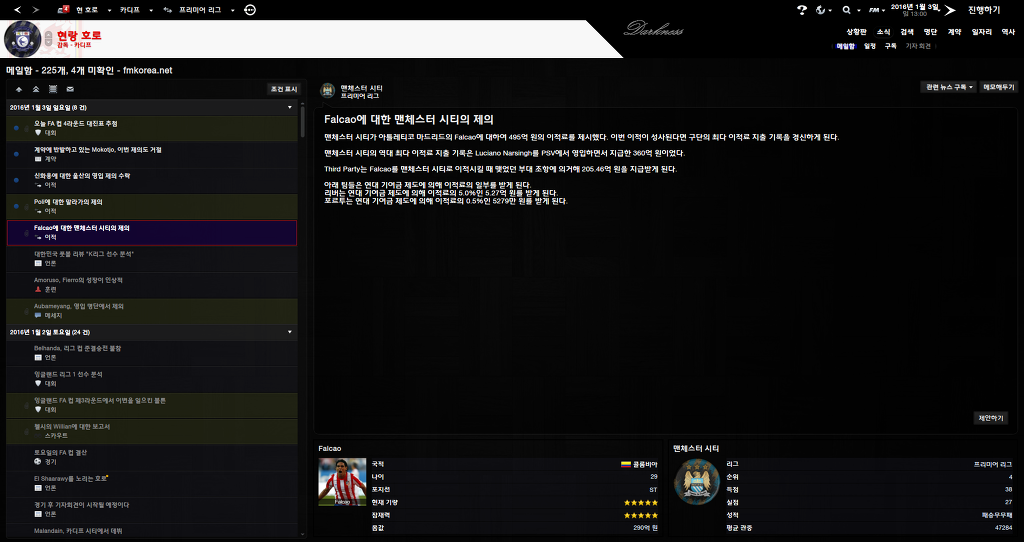Select the Falcao 맨체스터 시티 offer message
This screenshot has width=1024, height=542.
(x=152, y=232)
